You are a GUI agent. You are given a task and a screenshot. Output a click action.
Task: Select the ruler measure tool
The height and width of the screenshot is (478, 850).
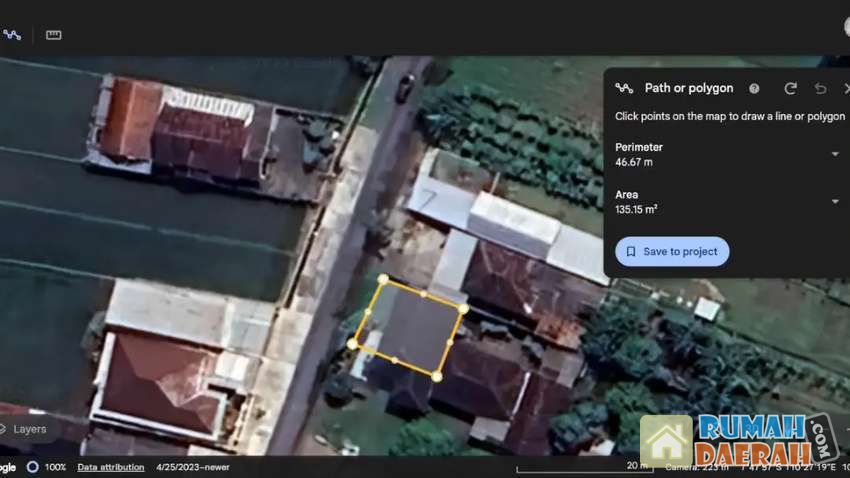tap(54, 35)
